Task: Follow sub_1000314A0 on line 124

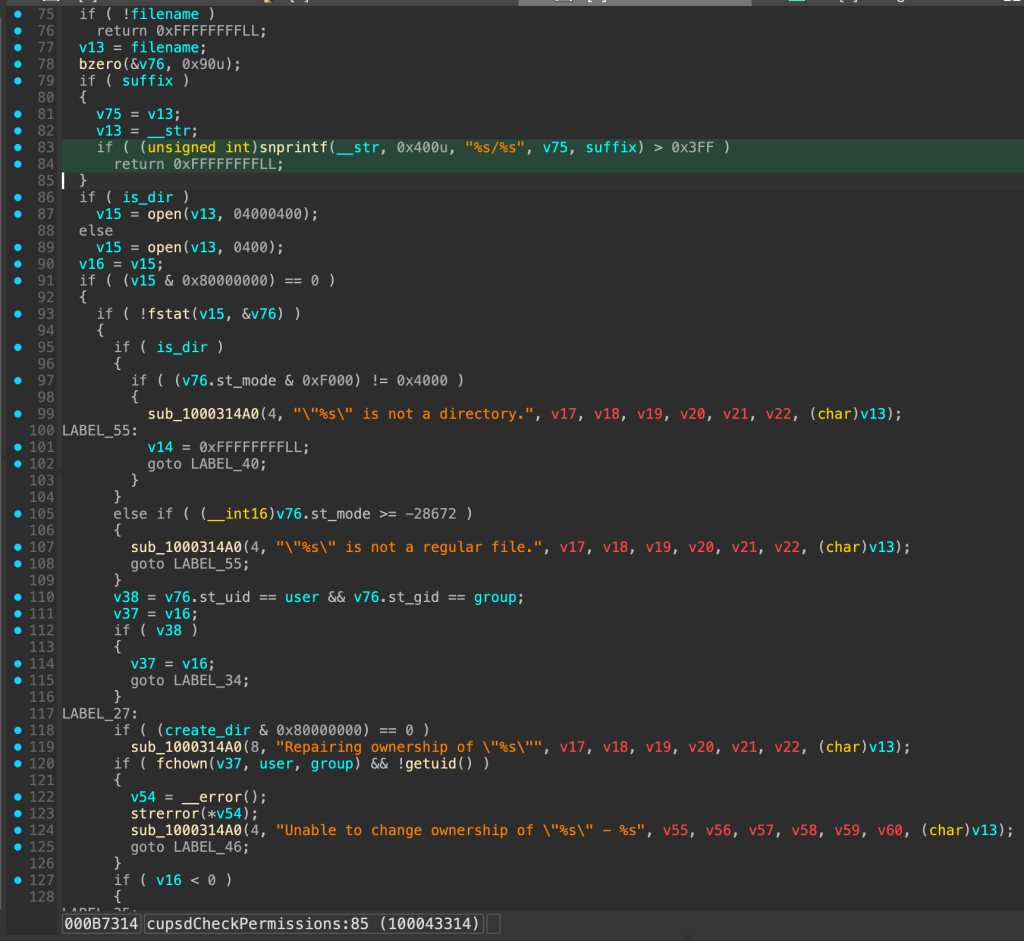Action: [186, 830]
